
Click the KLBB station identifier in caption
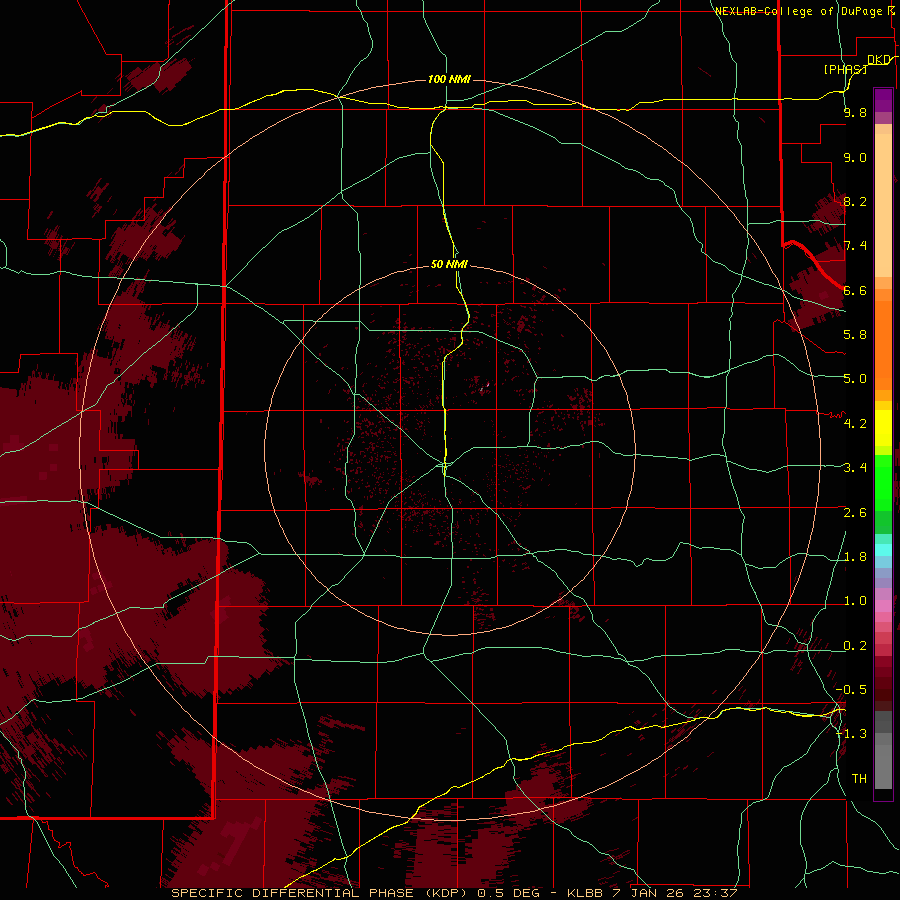(x=585, y=893)
